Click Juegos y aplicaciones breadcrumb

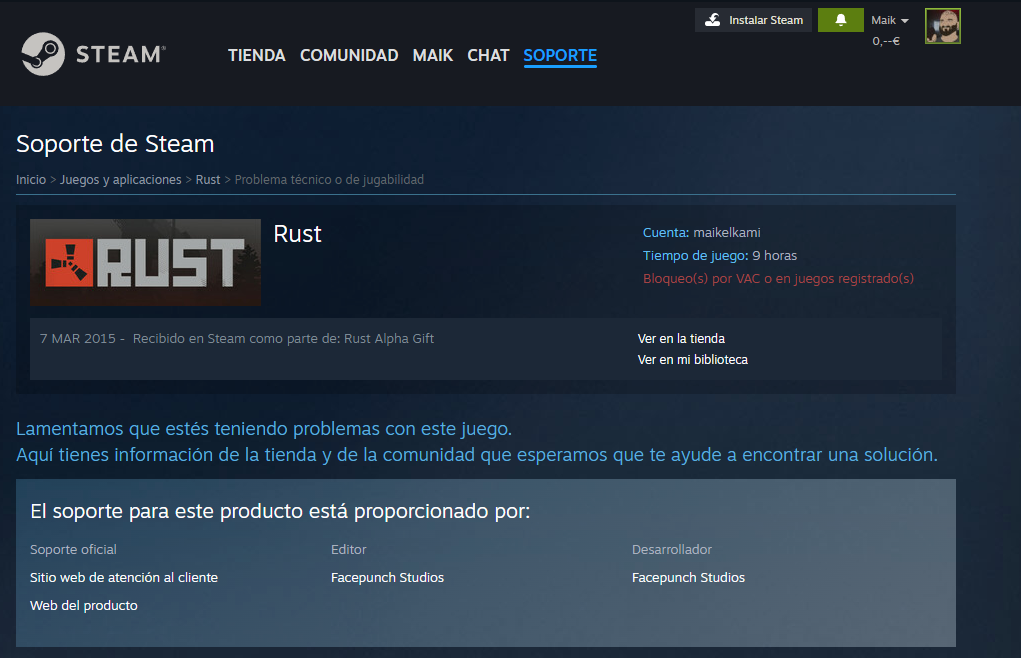120,180
